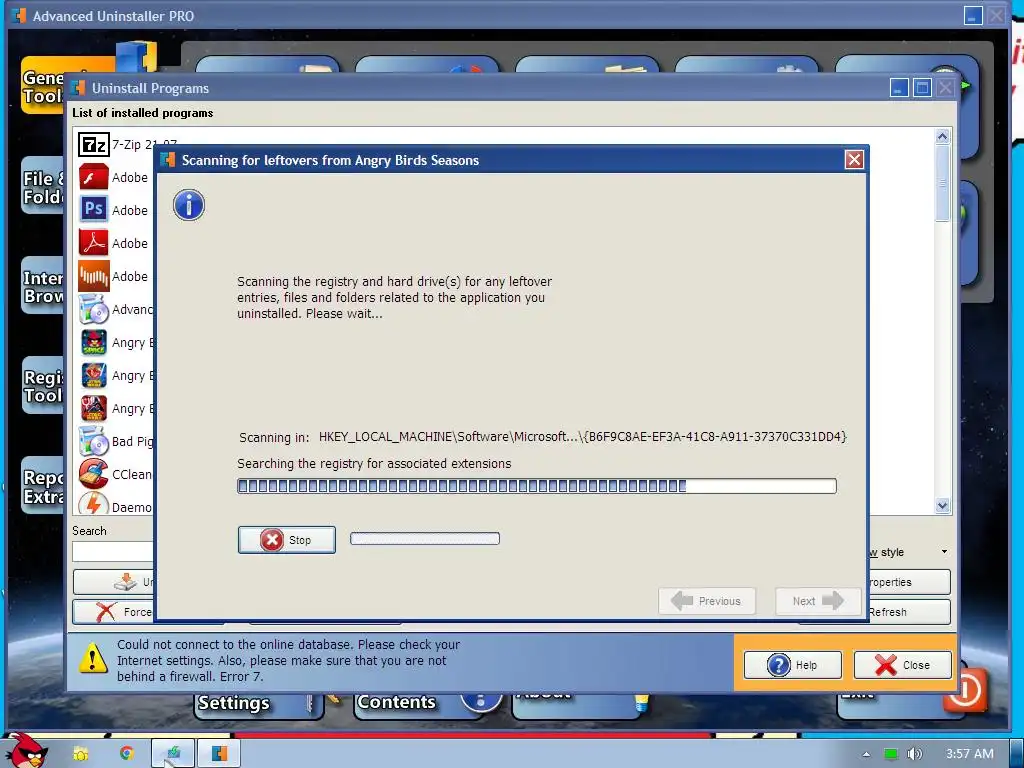The image size is (1024, 768).
Task: Open the Registry Tools side tab
Action: pos(43,385)
